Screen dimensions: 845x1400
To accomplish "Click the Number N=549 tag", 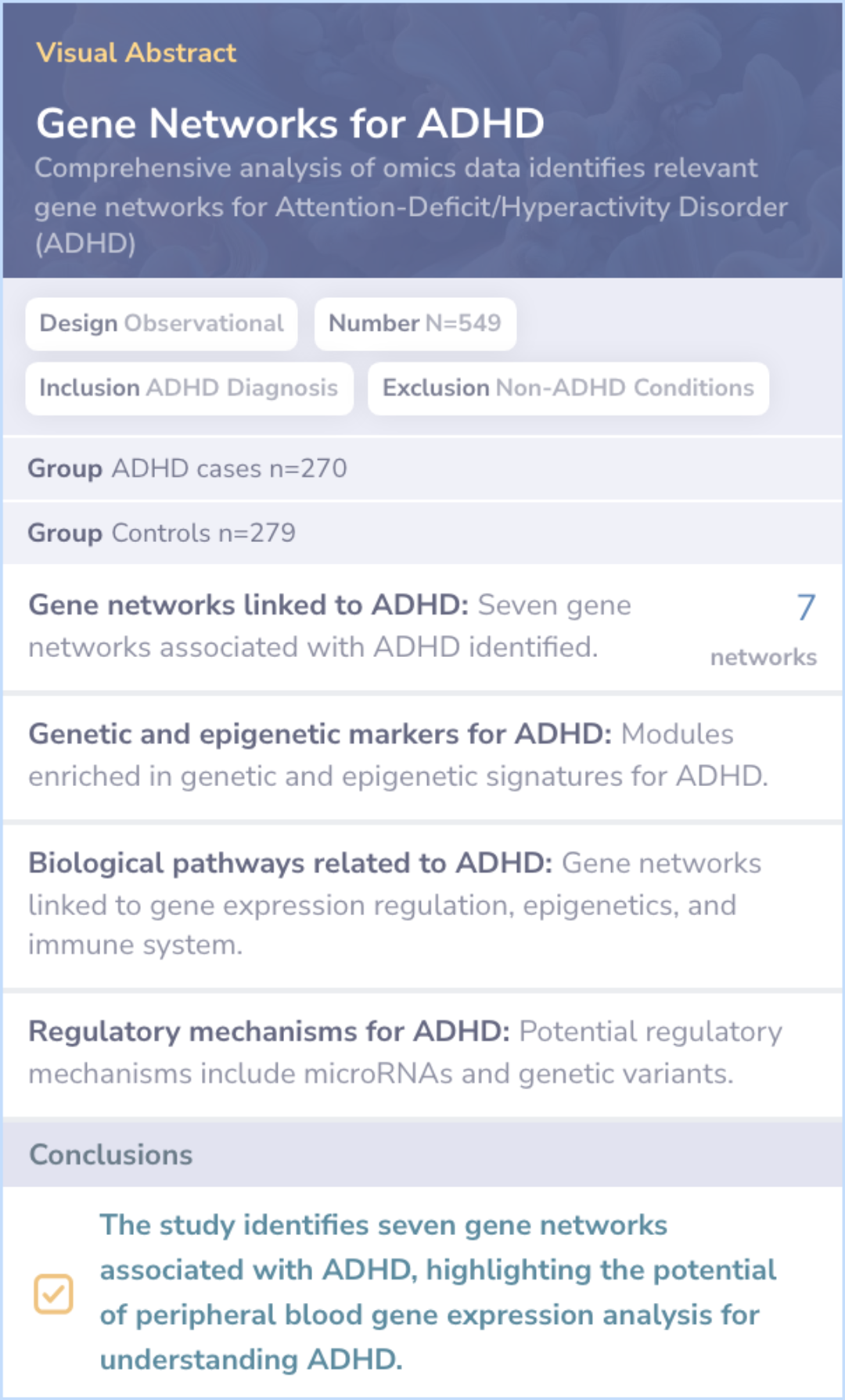I will click(415, 324).
